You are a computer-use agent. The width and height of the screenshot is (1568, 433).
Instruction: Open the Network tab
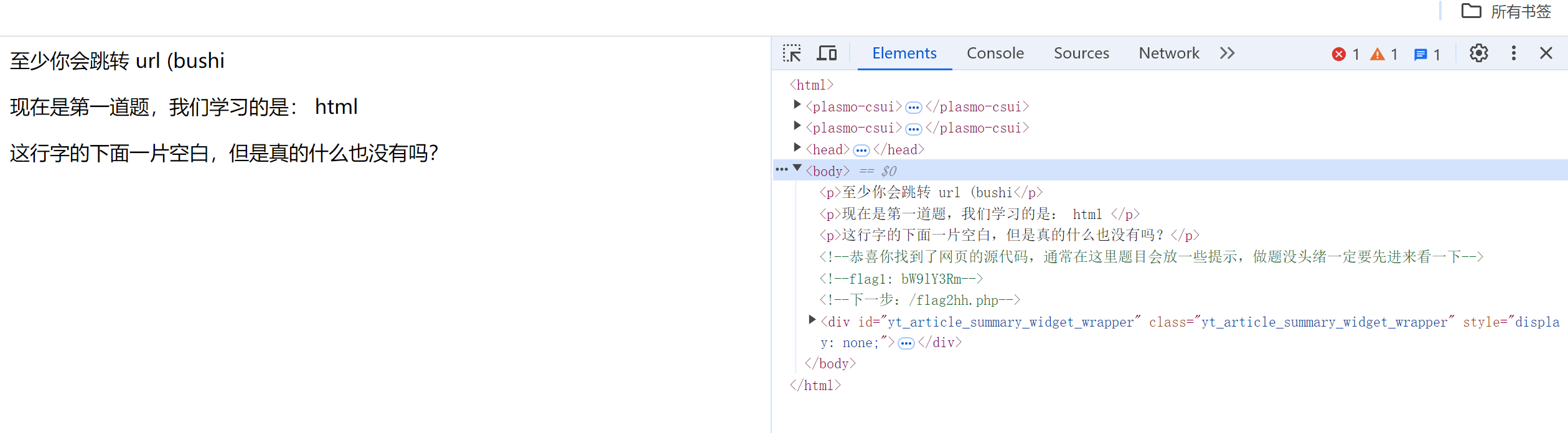point(1168,54)
